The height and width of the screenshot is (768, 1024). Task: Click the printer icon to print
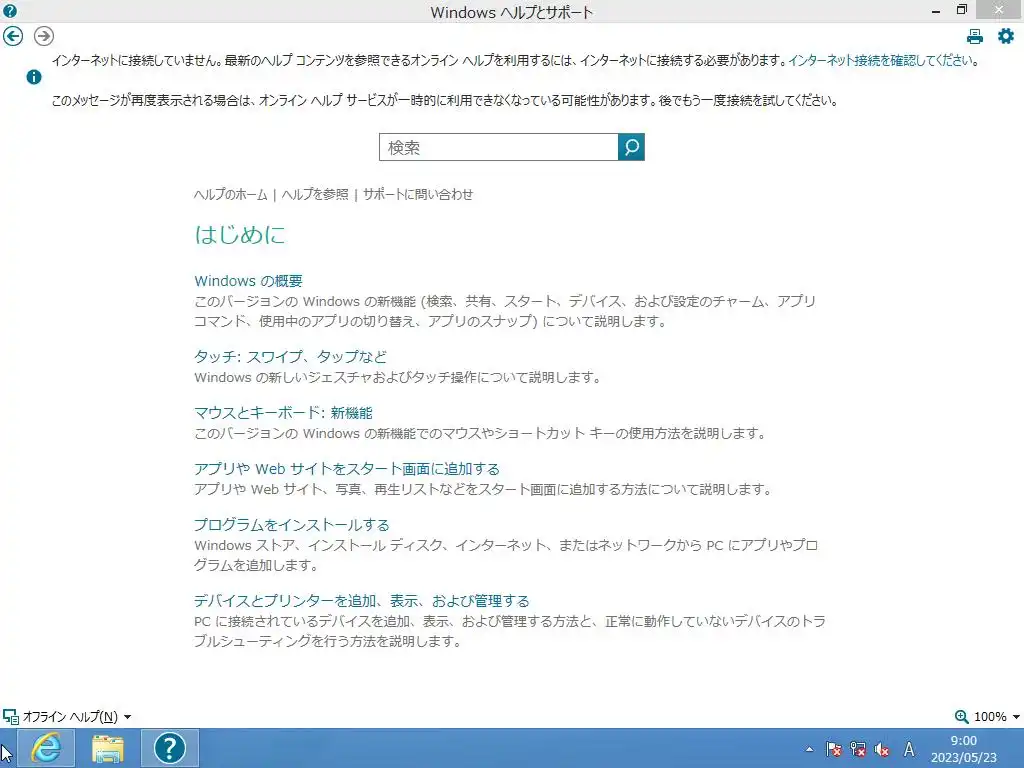pos(974,37)
